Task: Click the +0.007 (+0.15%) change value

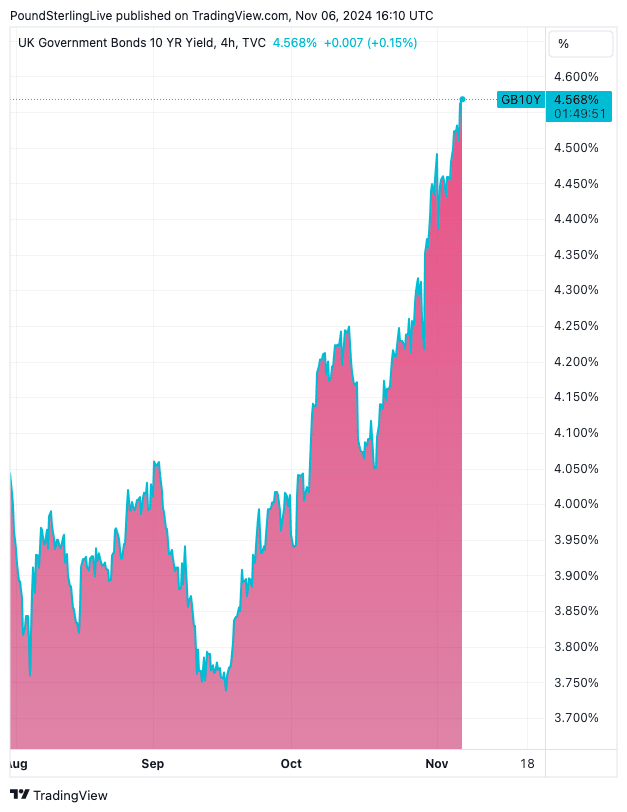Action: tap(370, 43)
